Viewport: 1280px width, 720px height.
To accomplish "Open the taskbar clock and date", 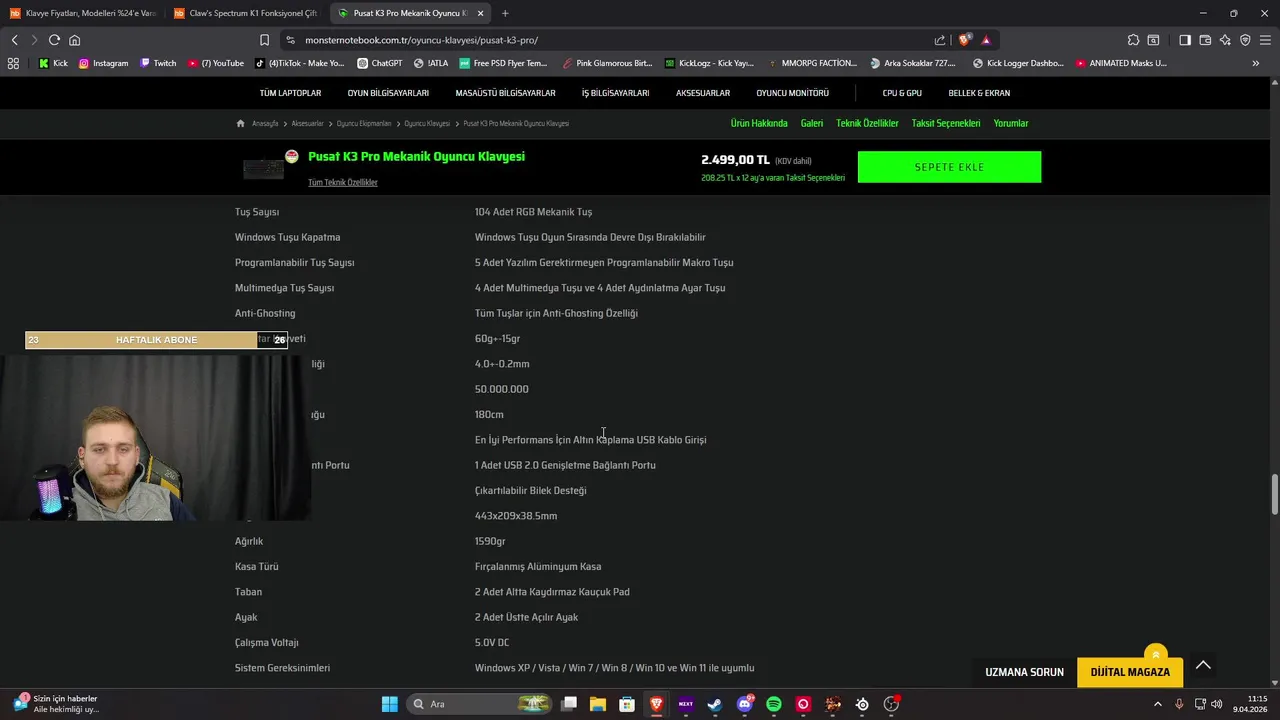I will tap(1250, 704).
